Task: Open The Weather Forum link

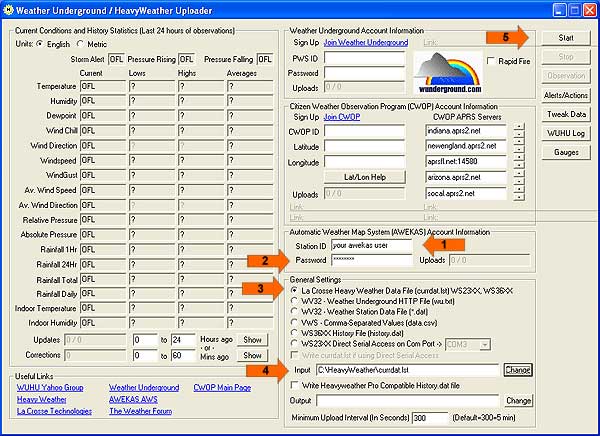Action: [140, 411]
